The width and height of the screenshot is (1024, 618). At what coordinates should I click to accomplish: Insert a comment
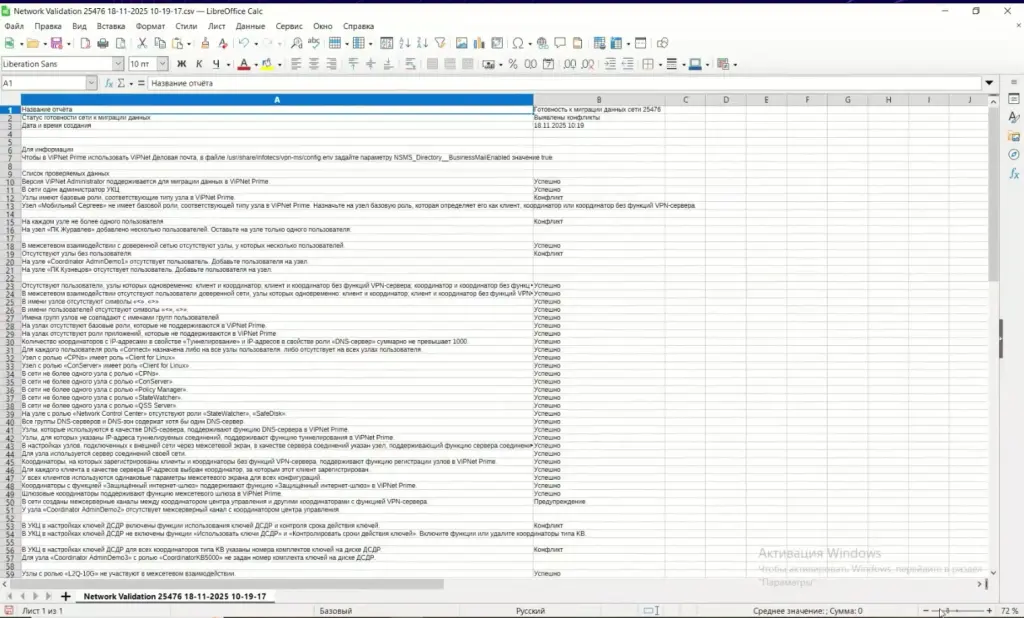click(x=560, y=43)
